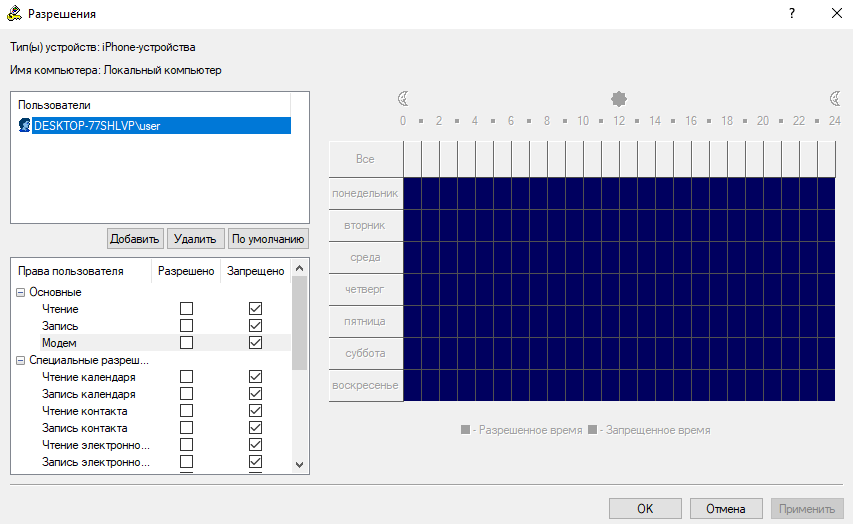Select all hours with Все row header

pyautogui.click(x=366, y=159)
